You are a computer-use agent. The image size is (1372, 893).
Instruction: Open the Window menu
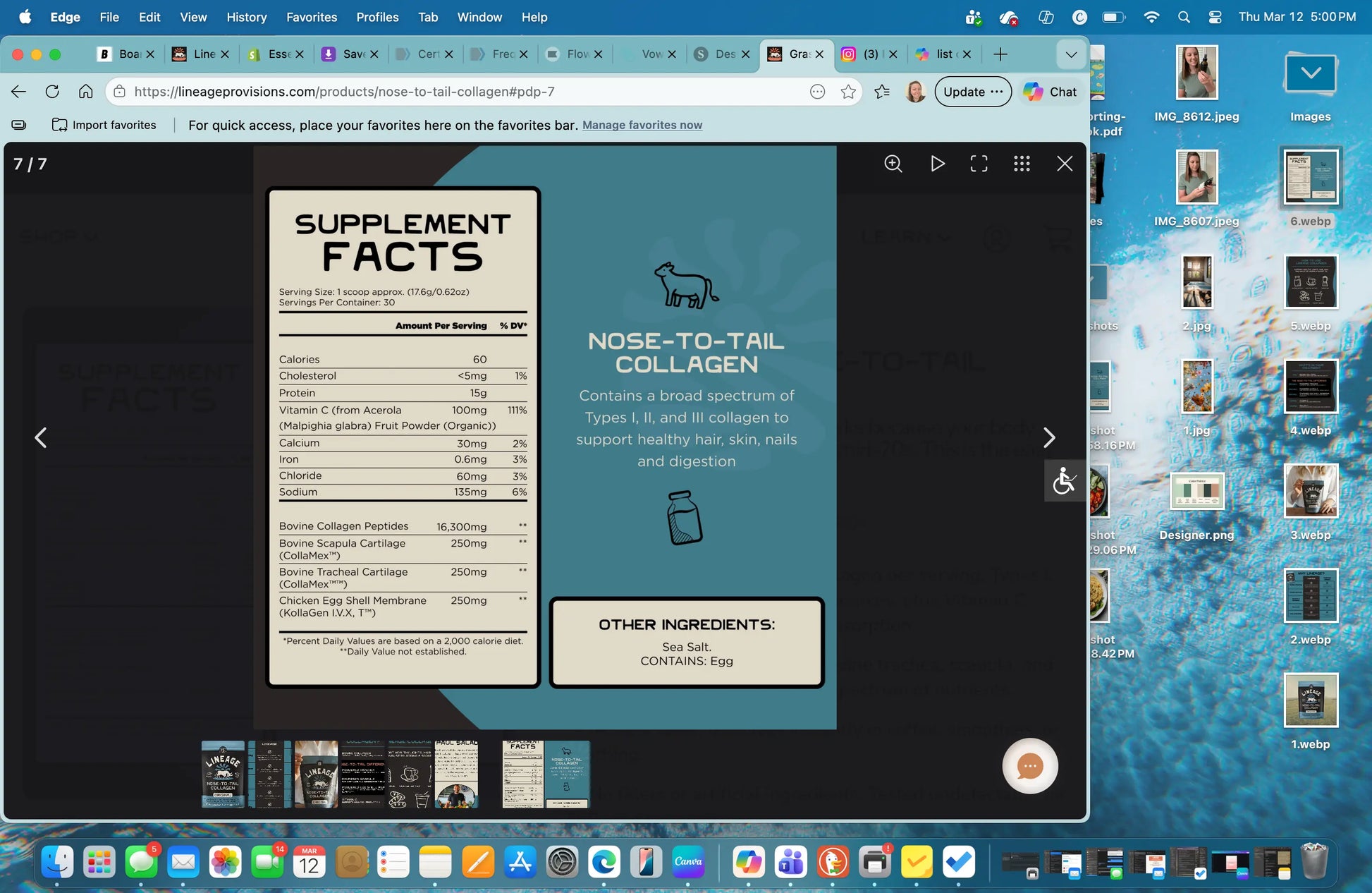479,17
